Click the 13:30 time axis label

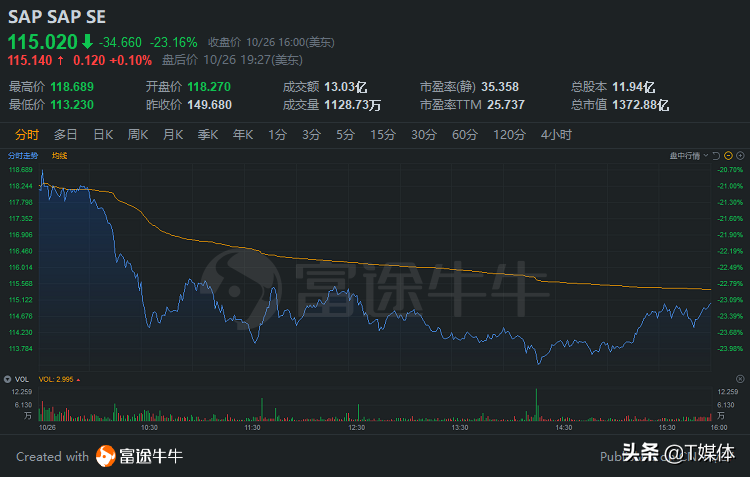click(460, 427)
